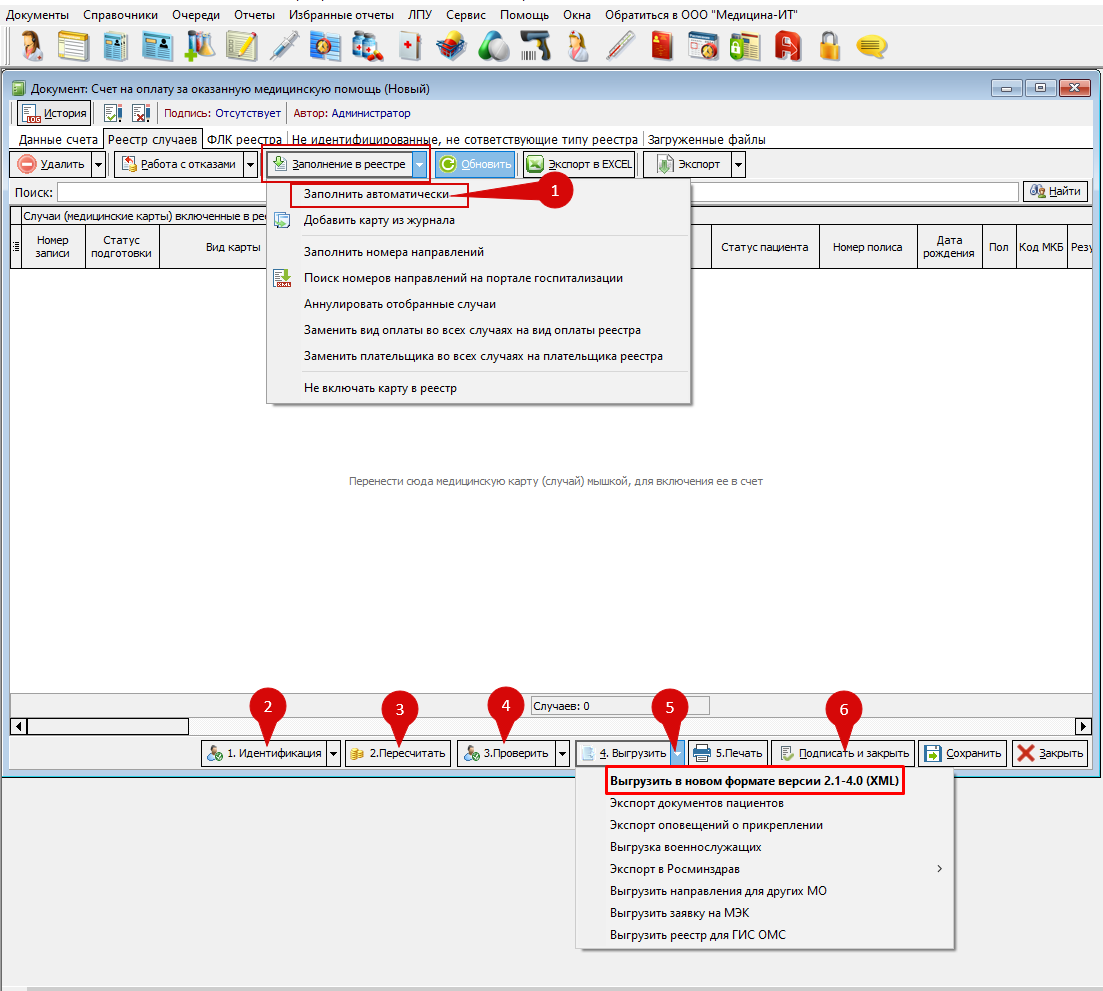This screenshot has width=1103, height=991.
Task: Click the Сохранить button
Action: 963,753
